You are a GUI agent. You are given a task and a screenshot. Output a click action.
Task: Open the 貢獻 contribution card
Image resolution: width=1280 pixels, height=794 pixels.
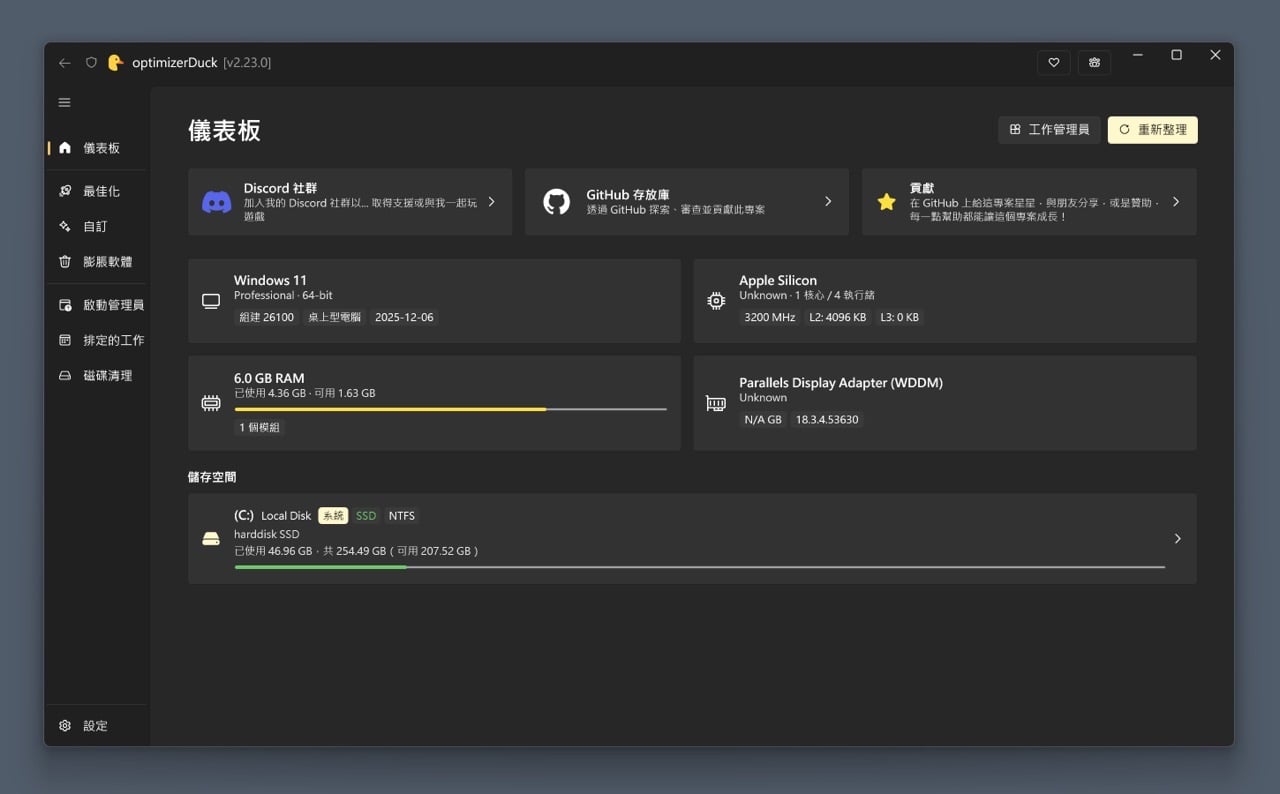(x=1029, y=202)
